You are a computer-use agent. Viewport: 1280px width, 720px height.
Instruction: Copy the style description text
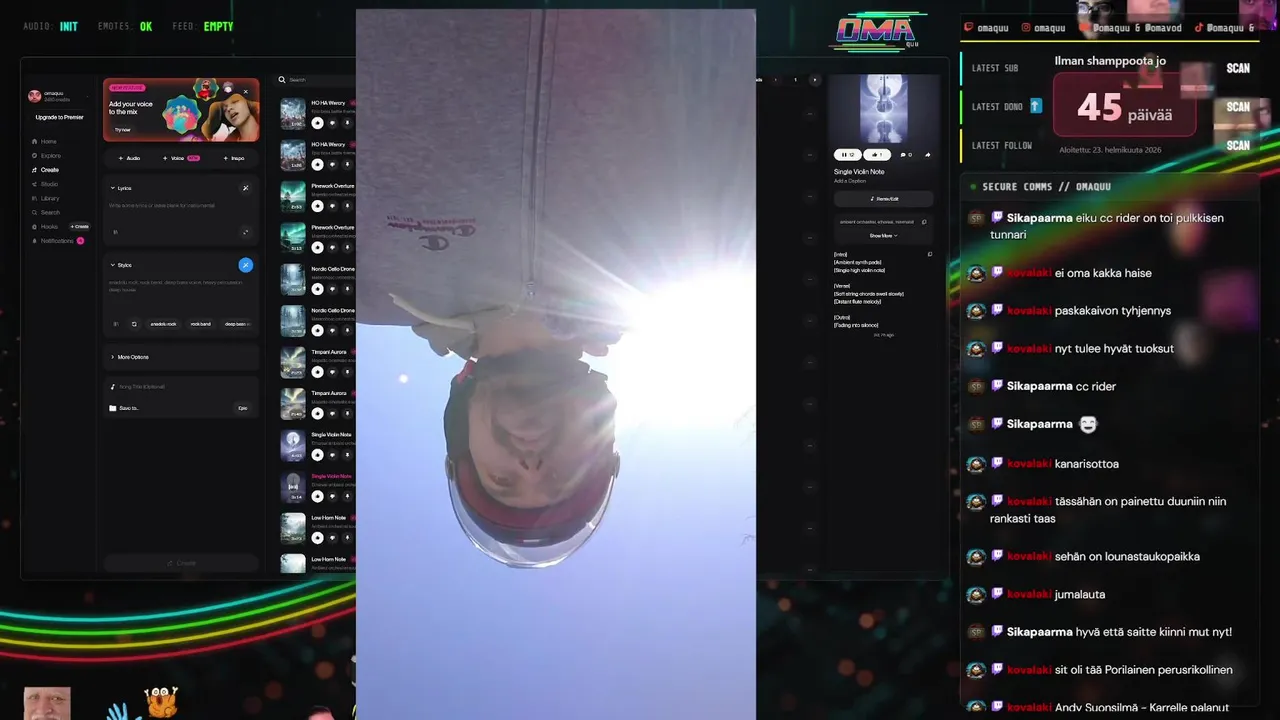pos(924,222)
